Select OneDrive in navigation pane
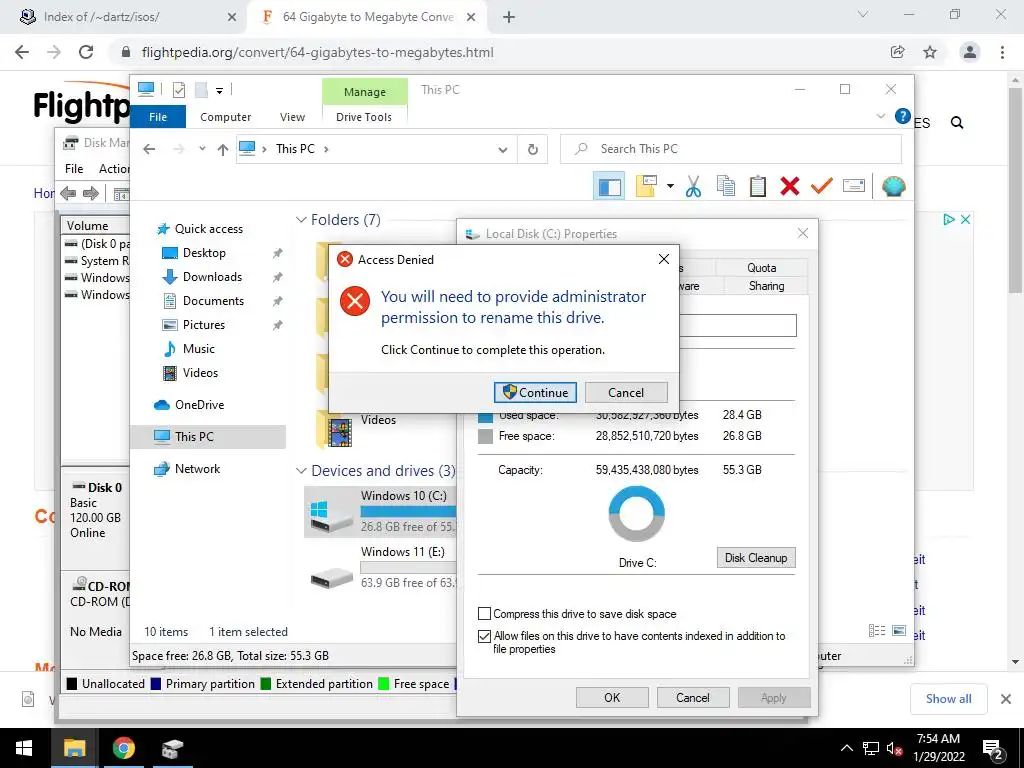Image resolution: width=1024 pixels, height=768 pixels. 199,405
